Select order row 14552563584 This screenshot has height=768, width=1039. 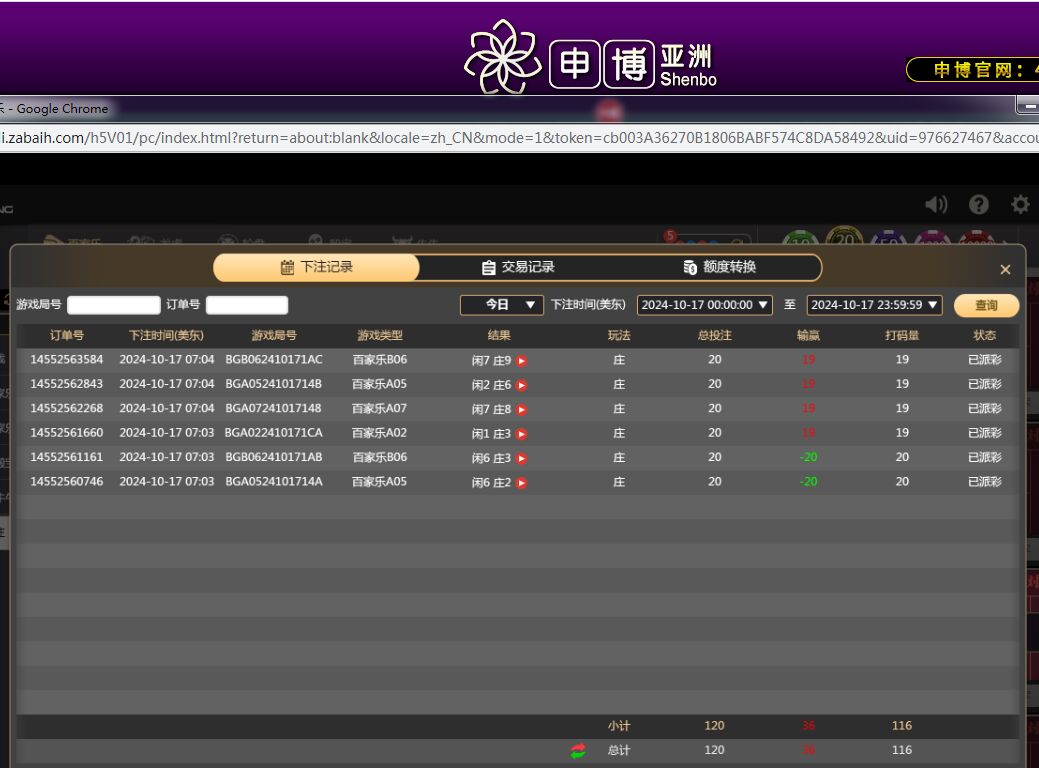[66, 360]
